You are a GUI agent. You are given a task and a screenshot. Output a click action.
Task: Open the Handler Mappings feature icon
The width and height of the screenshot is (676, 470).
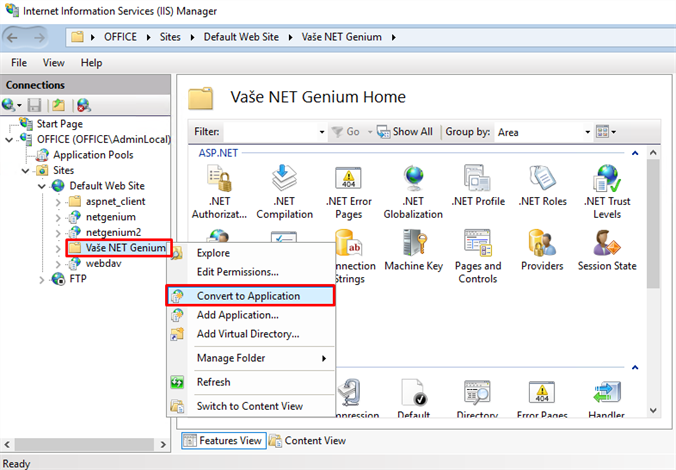coord(607,392)
